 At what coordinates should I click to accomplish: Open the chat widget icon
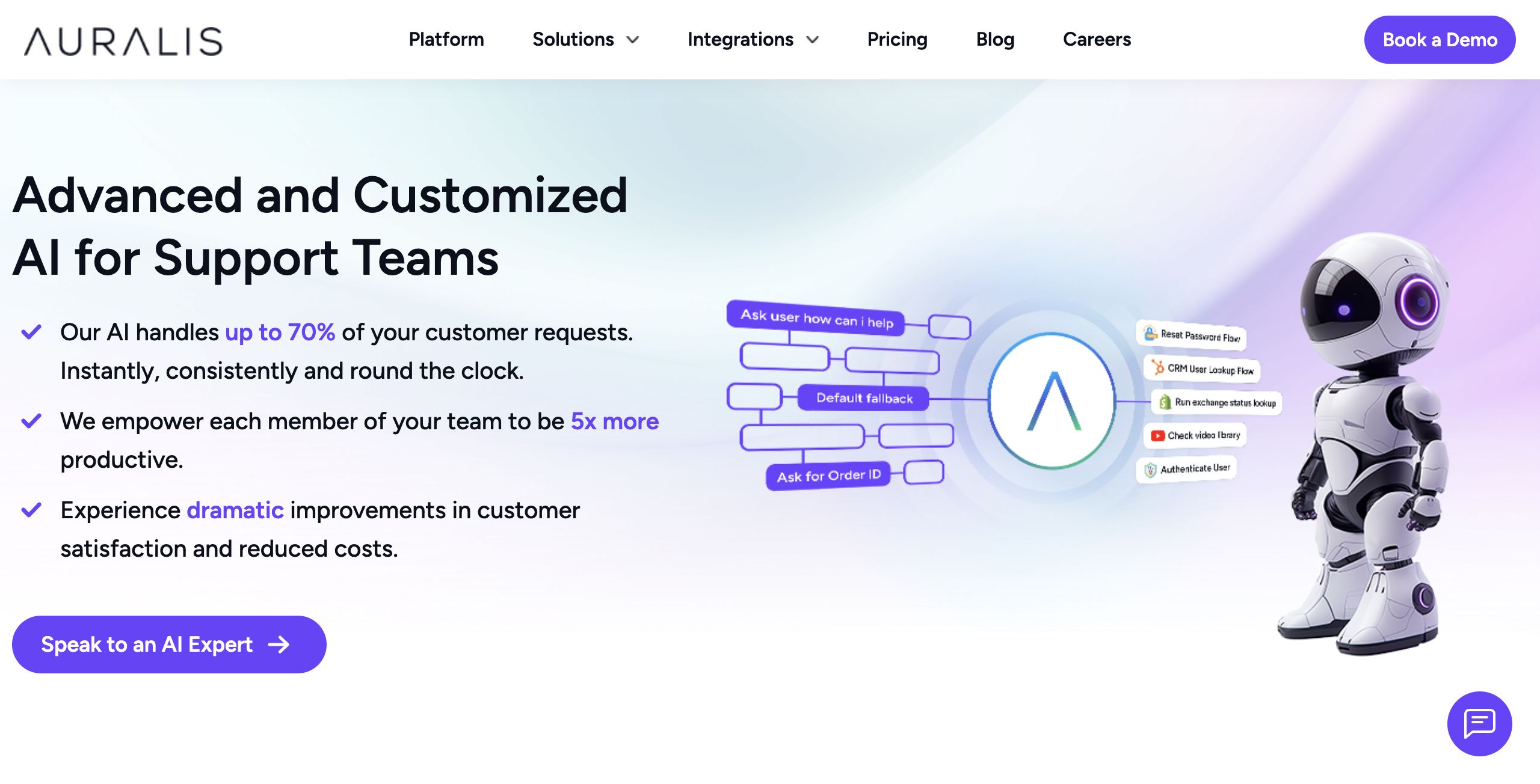1480,724
